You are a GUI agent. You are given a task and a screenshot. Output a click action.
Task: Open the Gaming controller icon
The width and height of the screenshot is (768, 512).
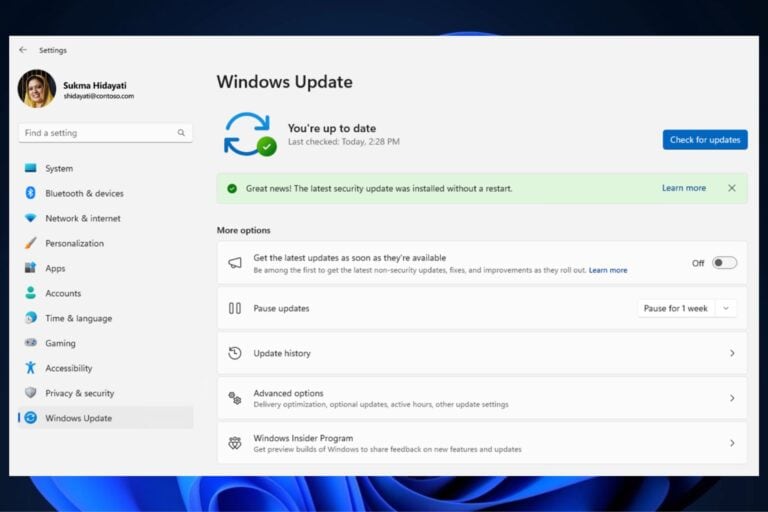(30, 342)
